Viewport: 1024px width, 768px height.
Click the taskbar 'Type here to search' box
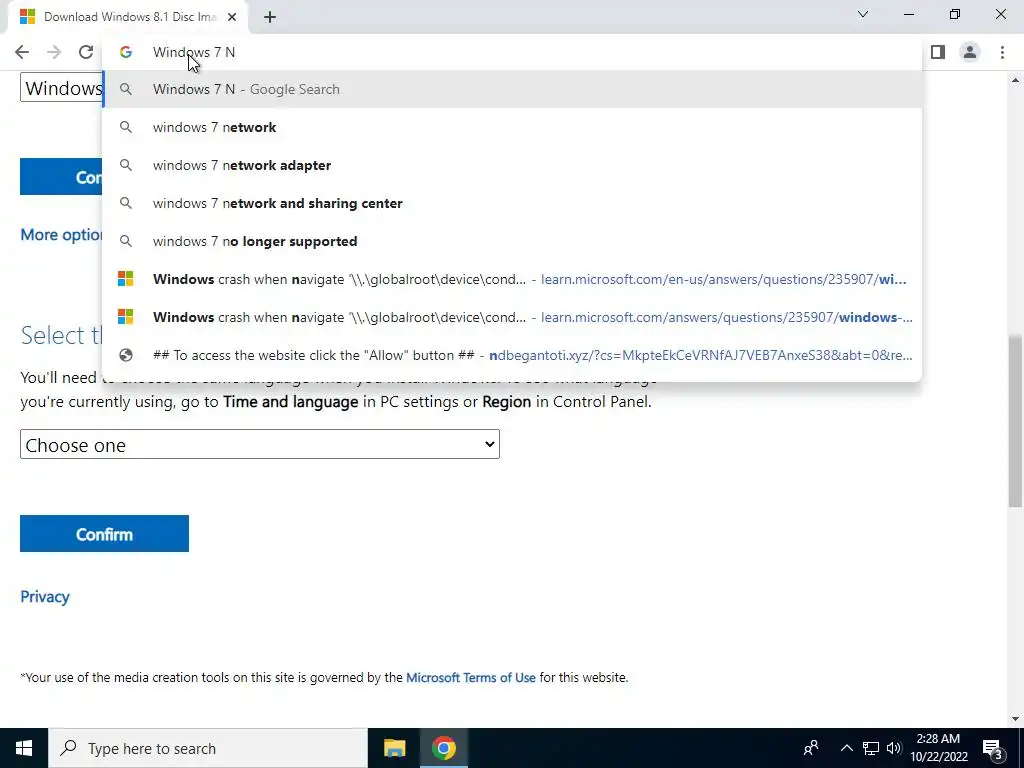208,748
